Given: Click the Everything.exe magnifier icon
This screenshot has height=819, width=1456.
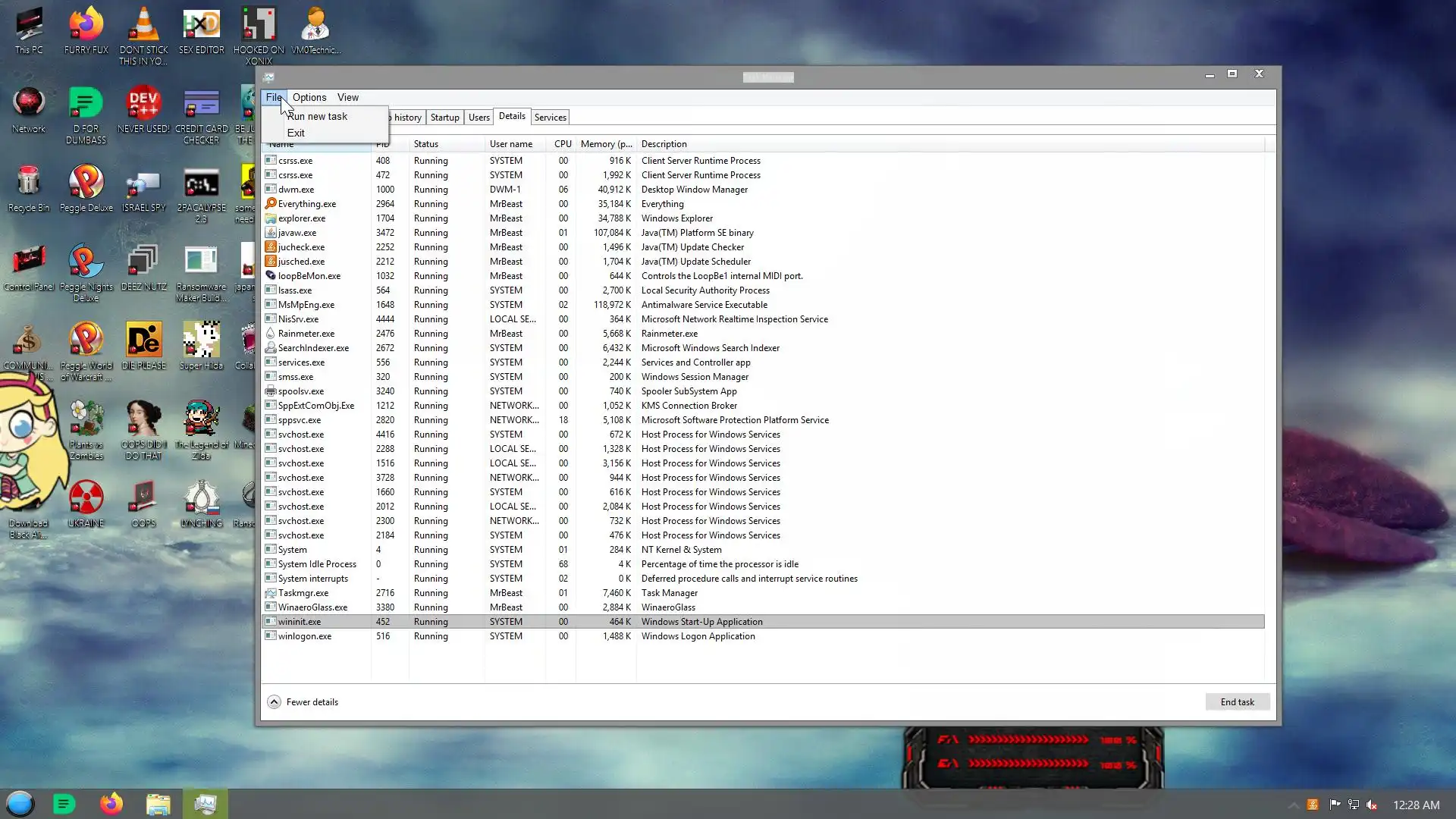Looking at the screenshot, I should (270, 203).
